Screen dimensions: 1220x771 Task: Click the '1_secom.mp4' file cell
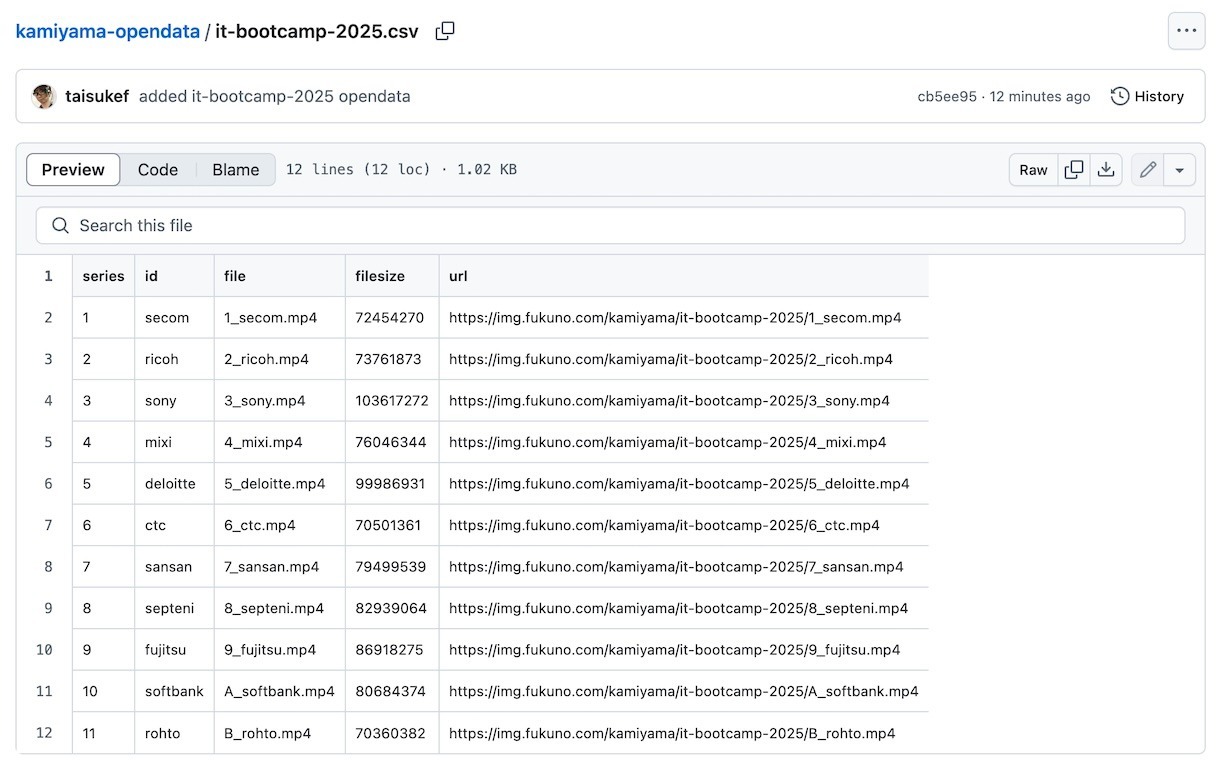click(x=280, y=318)
